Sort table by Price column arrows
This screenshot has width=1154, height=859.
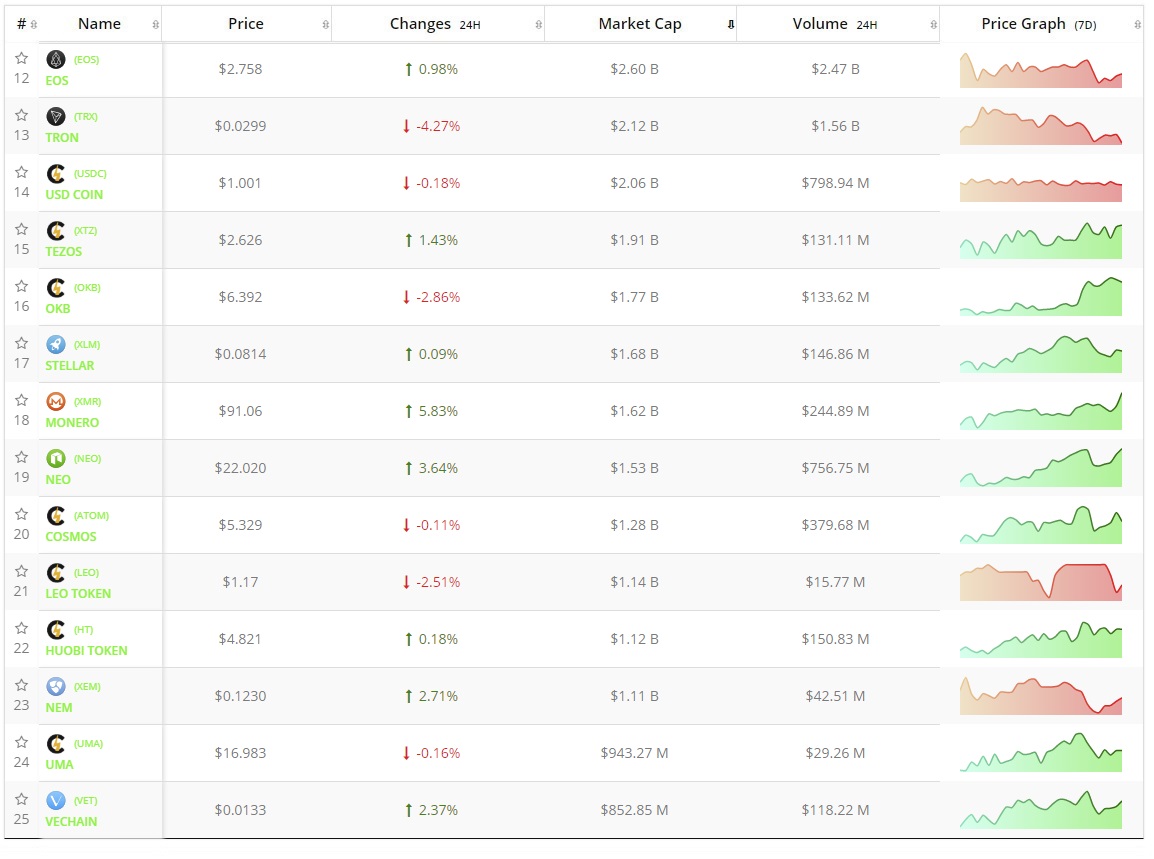point(325,24)
